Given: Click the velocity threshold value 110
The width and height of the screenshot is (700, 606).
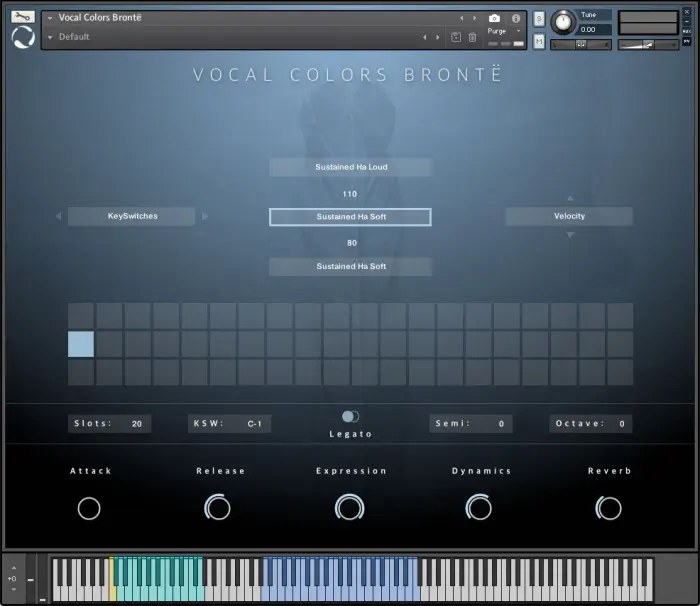Looking at the screenshot, I should coord(350,194).
